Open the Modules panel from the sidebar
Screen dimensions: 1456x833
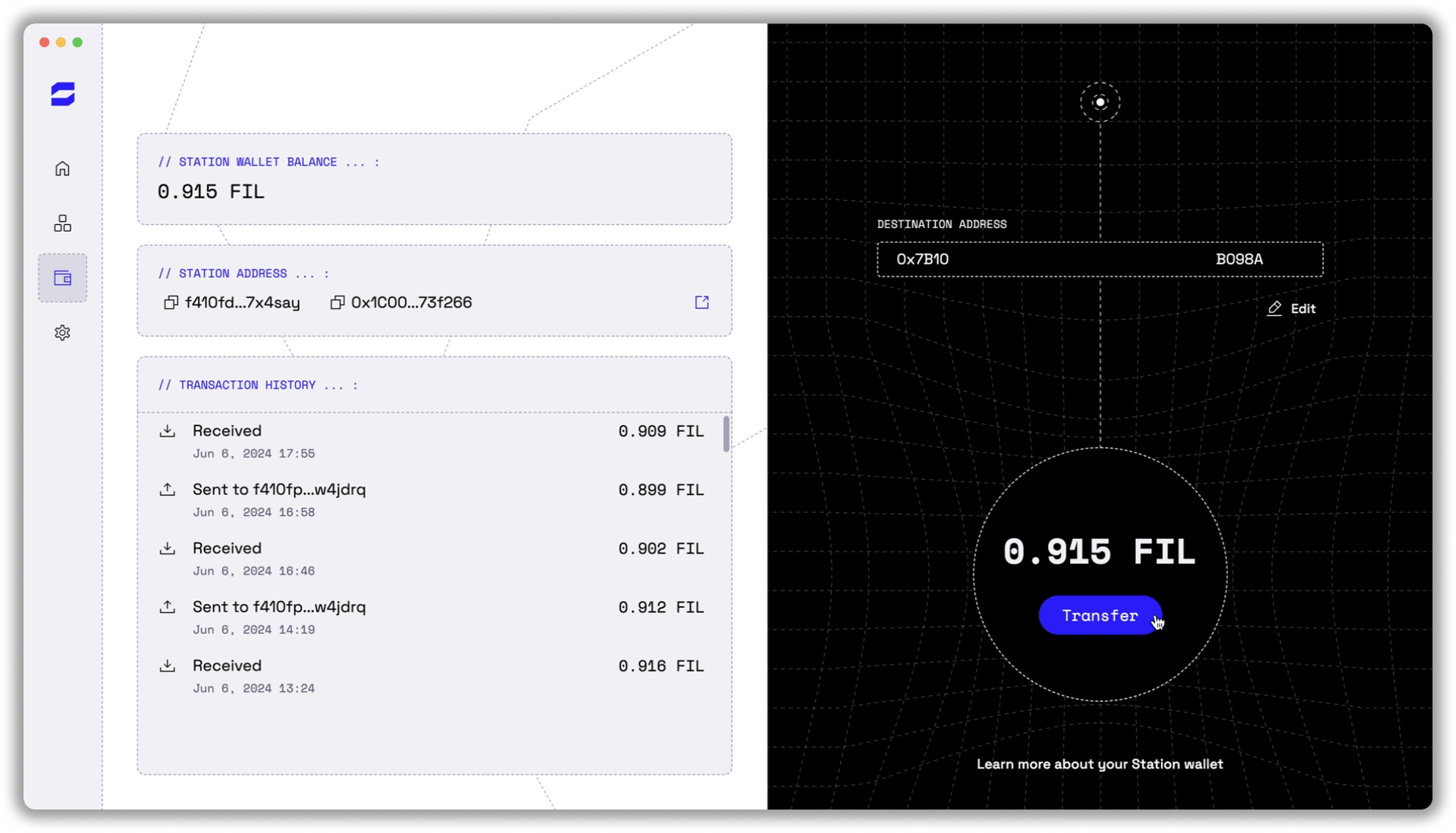[x=62, y=222]
